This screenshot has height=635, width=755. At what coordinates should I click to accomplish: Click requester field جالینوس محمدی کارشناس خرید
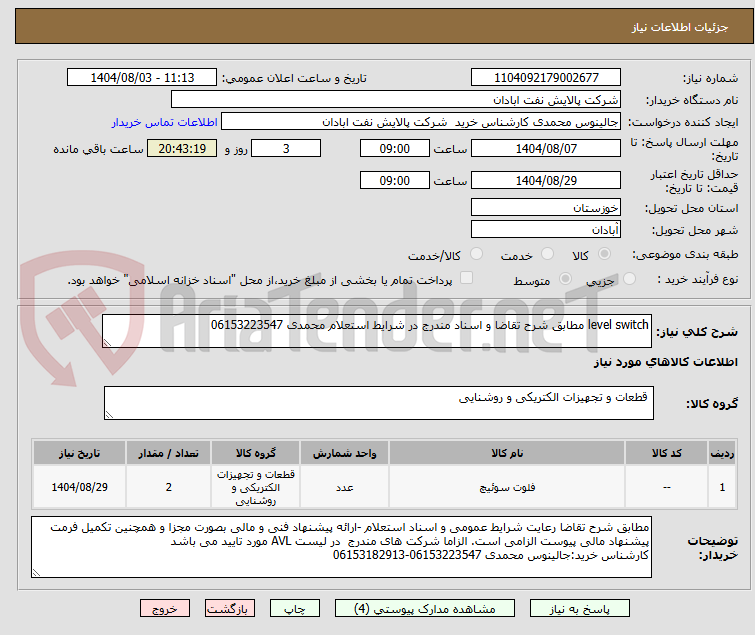[421, 122]
